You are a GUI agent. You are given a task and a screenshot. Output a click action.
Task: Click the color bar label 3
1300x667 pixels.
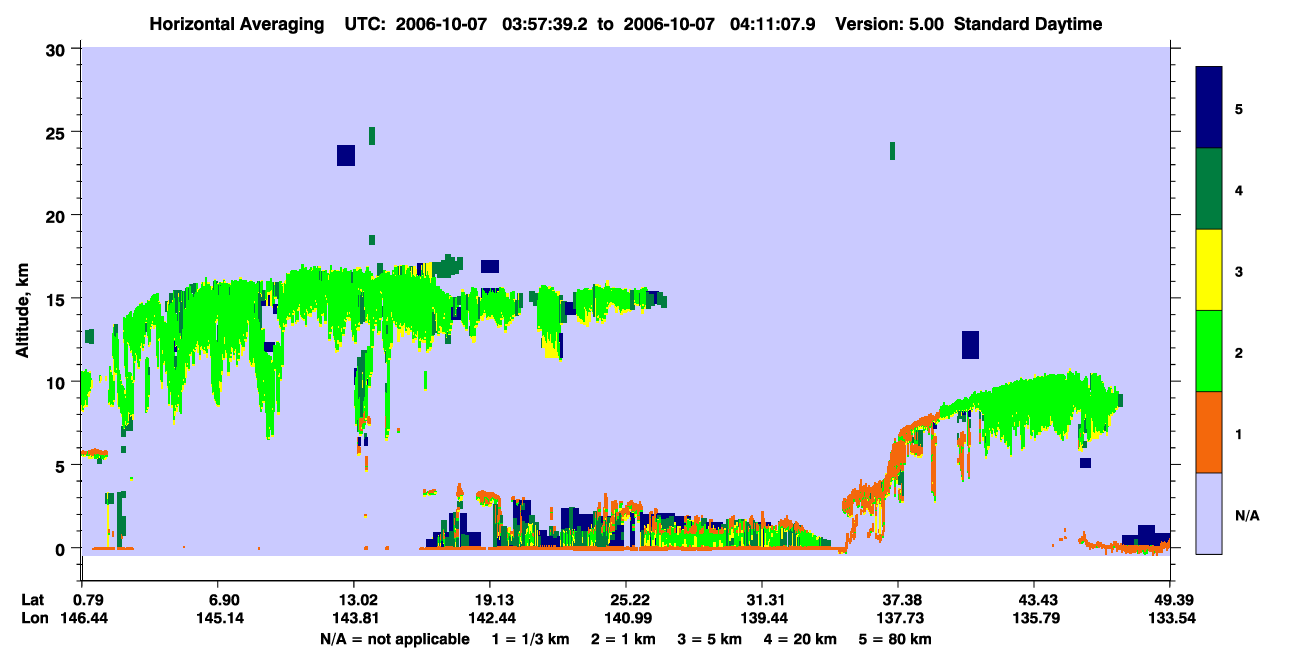point(1239,271)
